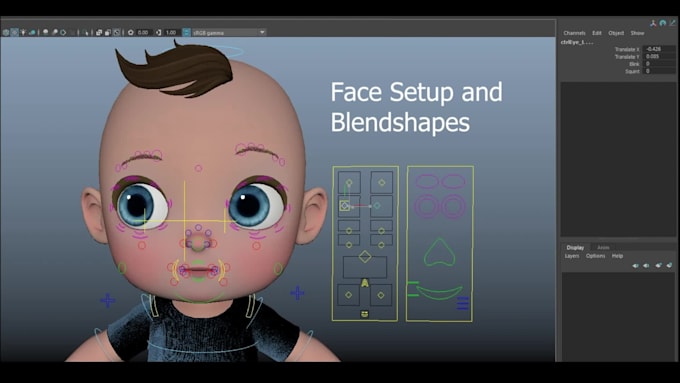Select the blue plus control beside left shoulder
Screen dimensions: 680x383
point(108,300)
